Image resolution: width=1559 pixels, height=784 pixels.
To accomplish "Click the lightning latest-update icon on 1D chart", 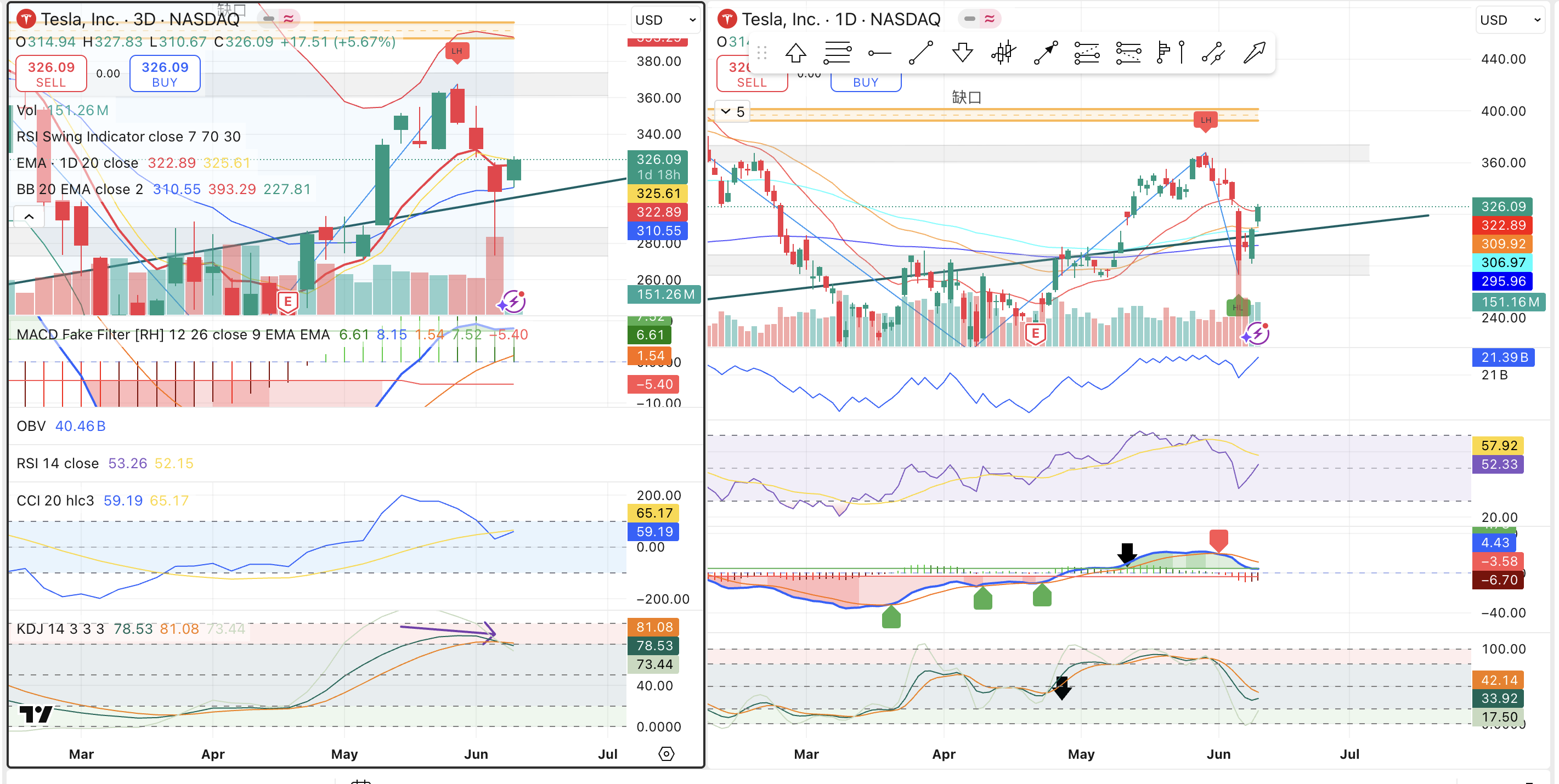I will pyautogui.click(x=1258, y=333).
